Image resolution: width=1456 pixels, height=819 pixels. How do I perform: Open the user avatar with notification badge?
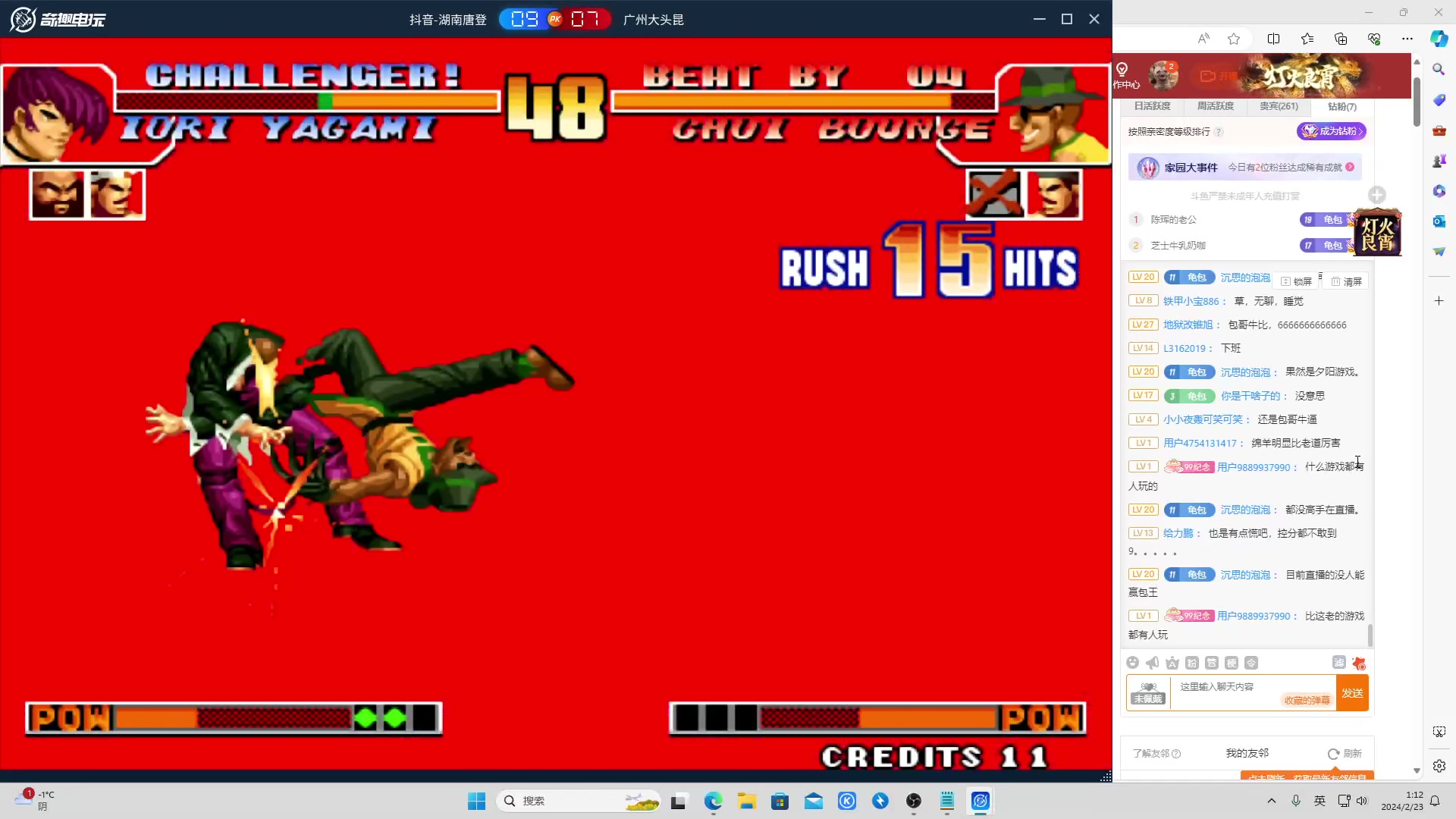pyautogui.click(x=1163, y=75)
